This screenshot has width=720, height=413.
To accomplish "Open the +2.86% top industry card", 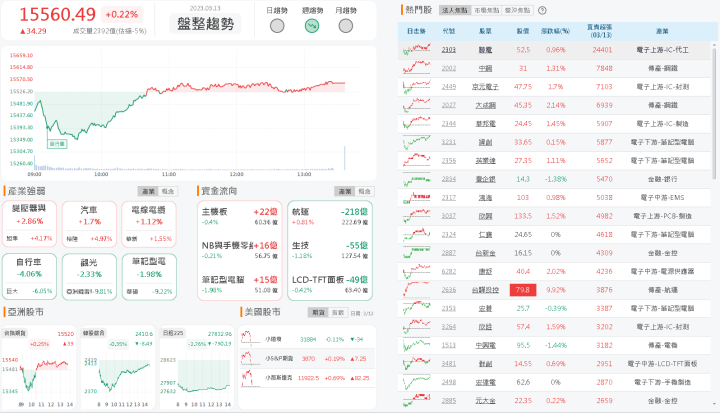I will (29, 224).
